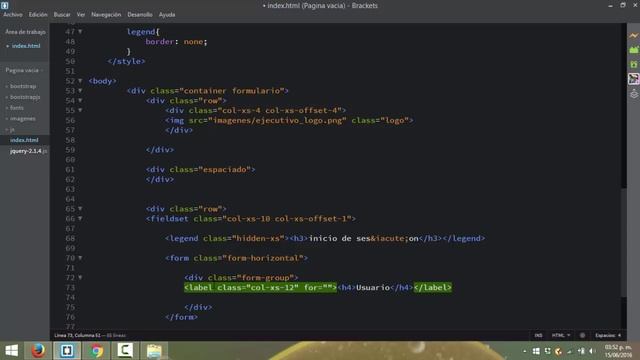Open File Explorer from the taskbar
Screen dimensions: 640x360
154,351
